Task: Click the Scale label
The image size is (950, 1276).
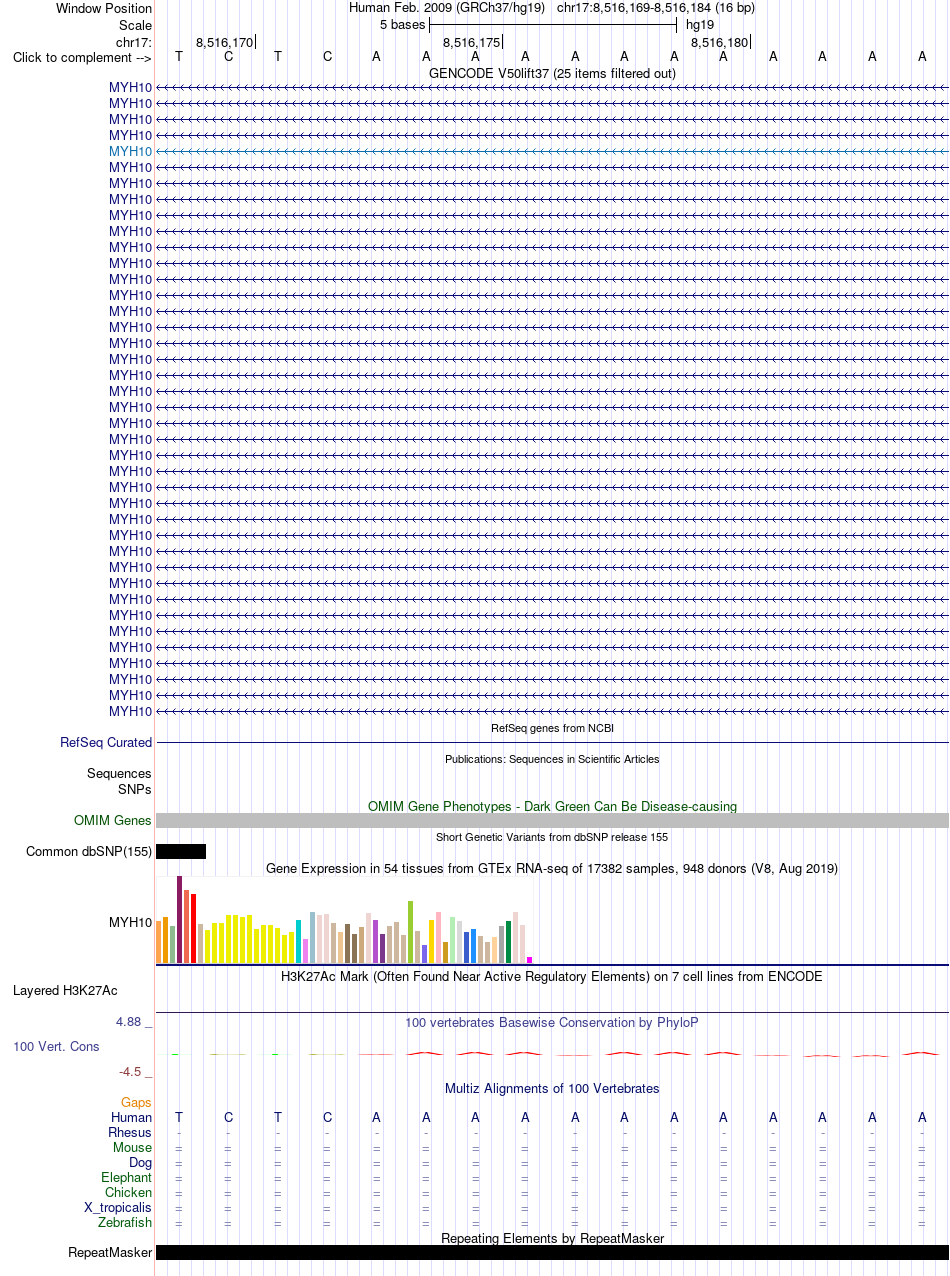Action: (x=135, y=25)
